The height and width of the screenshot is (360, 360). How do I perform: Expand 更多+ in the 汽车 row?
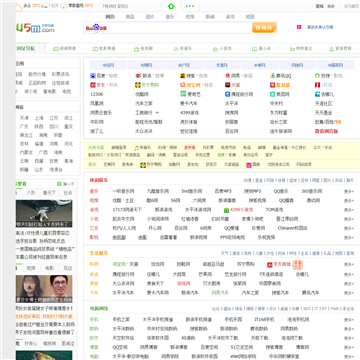[349, 293]
